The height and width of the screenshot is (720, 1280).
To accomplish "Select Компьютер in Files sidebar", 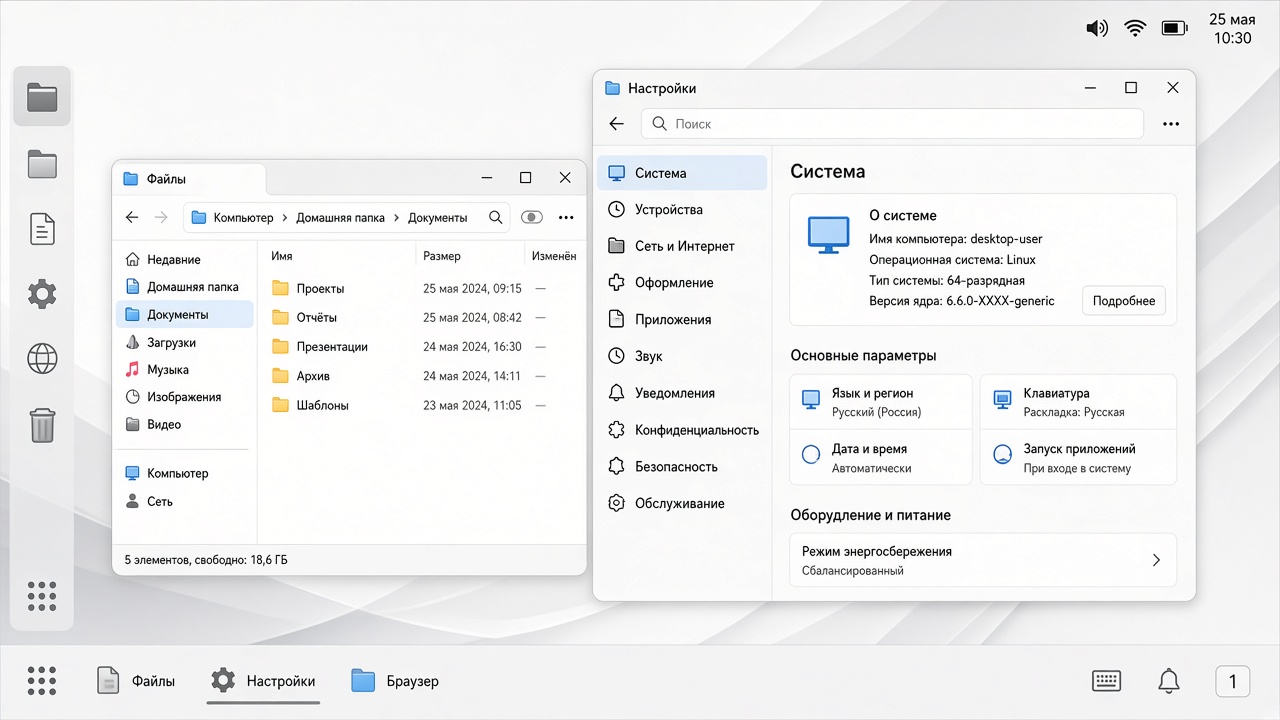I will (x=185, y=473).
